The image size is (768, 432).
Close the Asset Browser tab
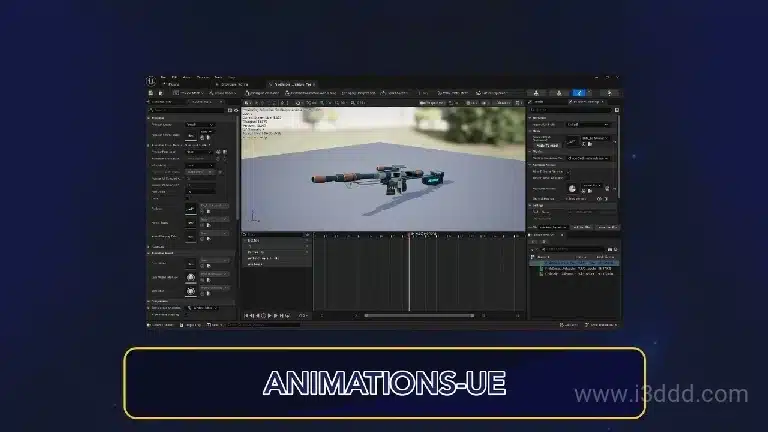(562, 235)
